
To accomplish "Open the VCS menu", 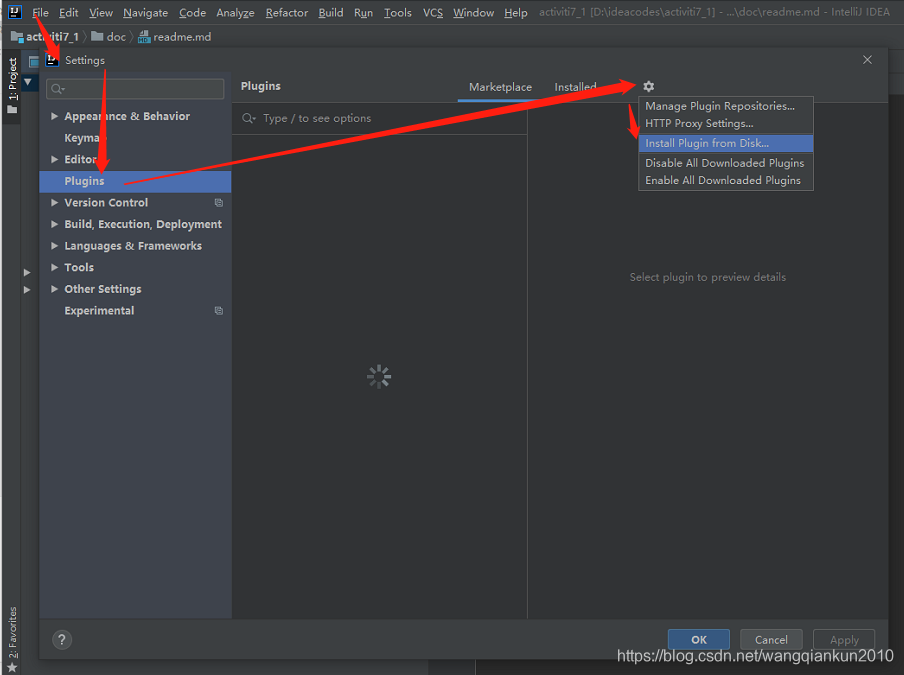I will pyautogui.click(x=433, y=12).
